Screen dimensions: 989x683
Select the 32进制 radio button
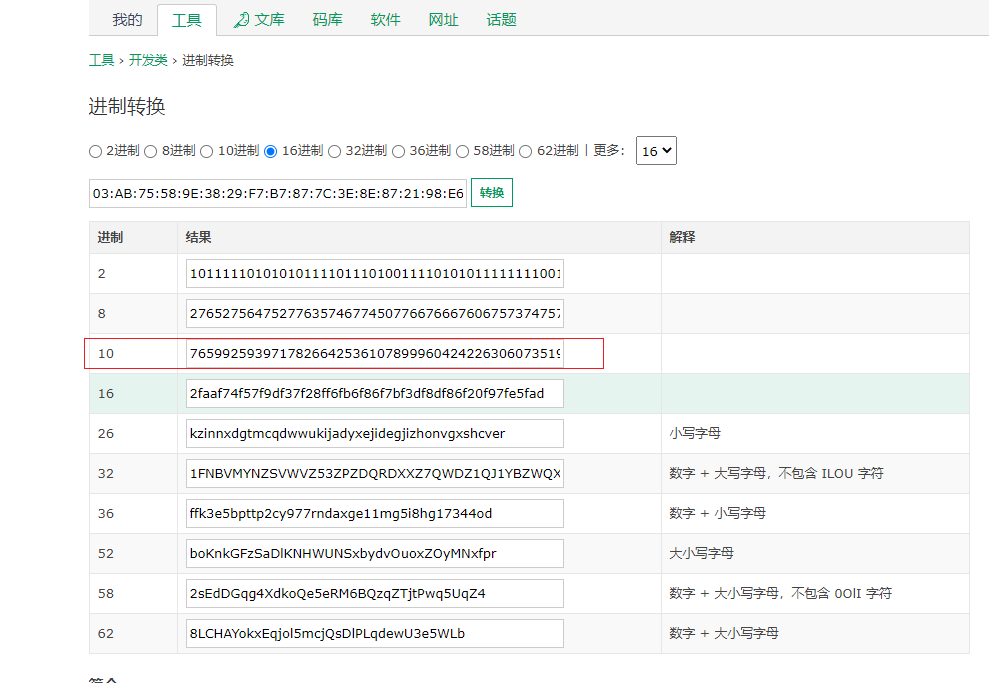tap(334, 151)
